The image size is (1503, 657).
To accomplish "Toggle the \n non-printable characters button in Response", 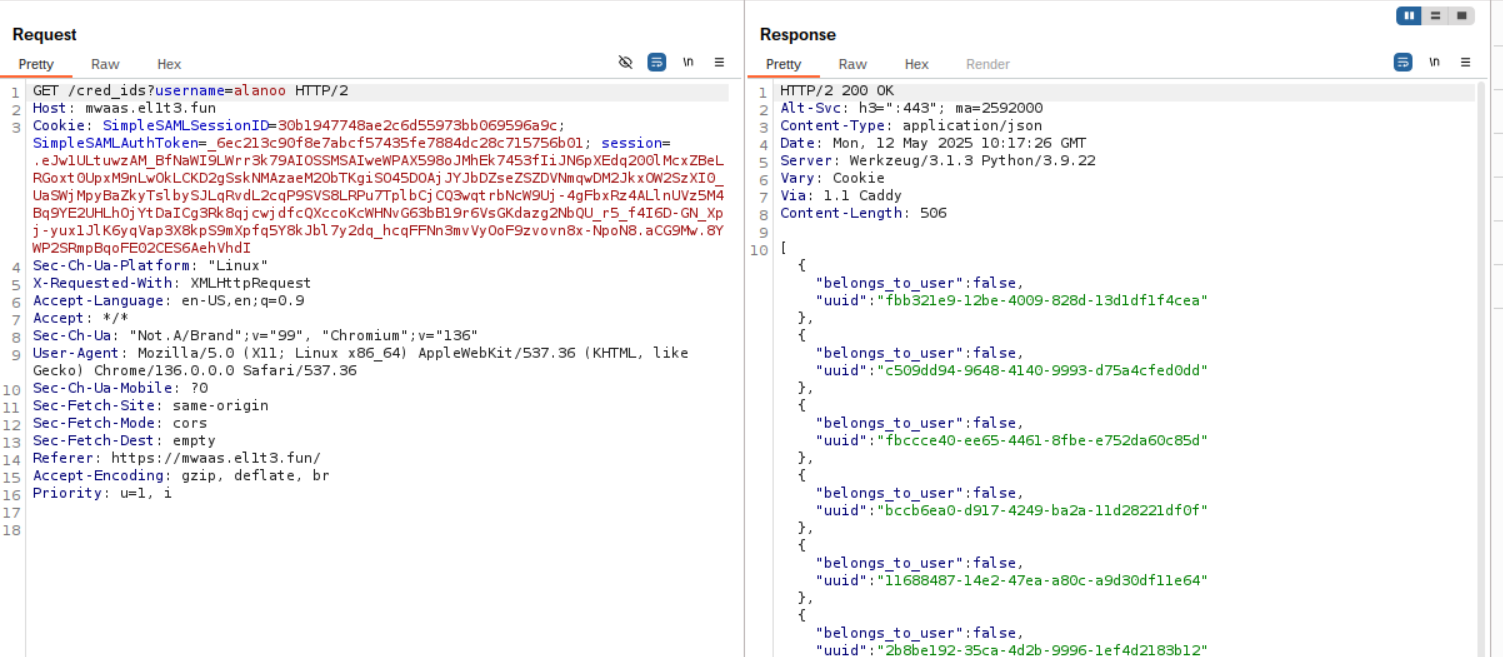I will (x=1434, y=62).
